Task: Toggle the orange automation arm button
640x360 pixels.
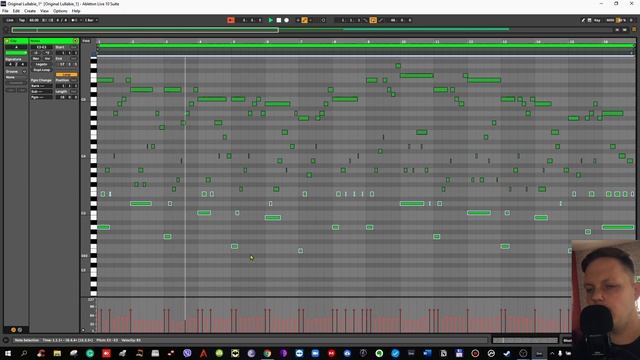Action: [x=304, y=20]
